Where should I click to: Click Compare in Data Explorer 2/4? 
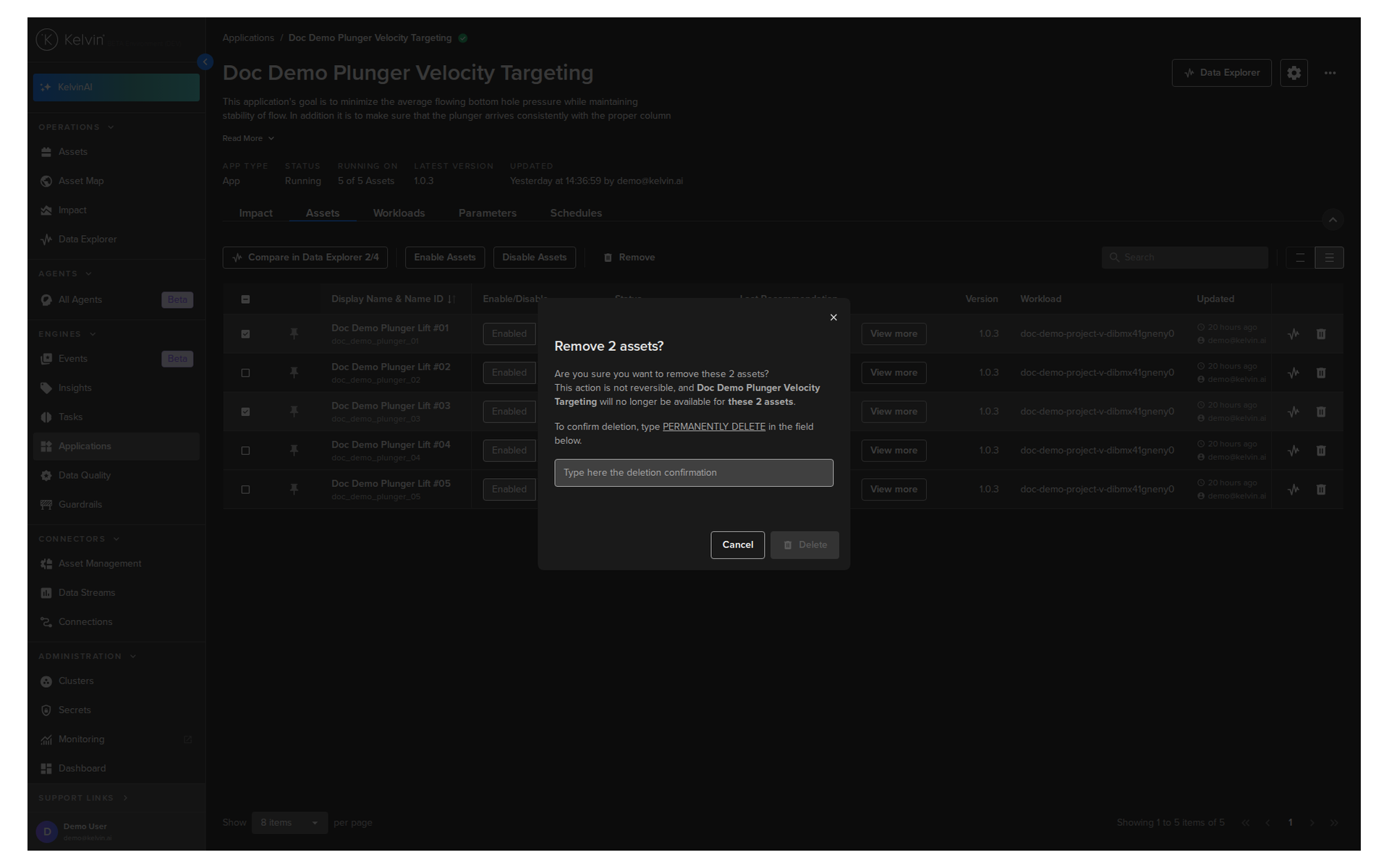tap(305, 258)
